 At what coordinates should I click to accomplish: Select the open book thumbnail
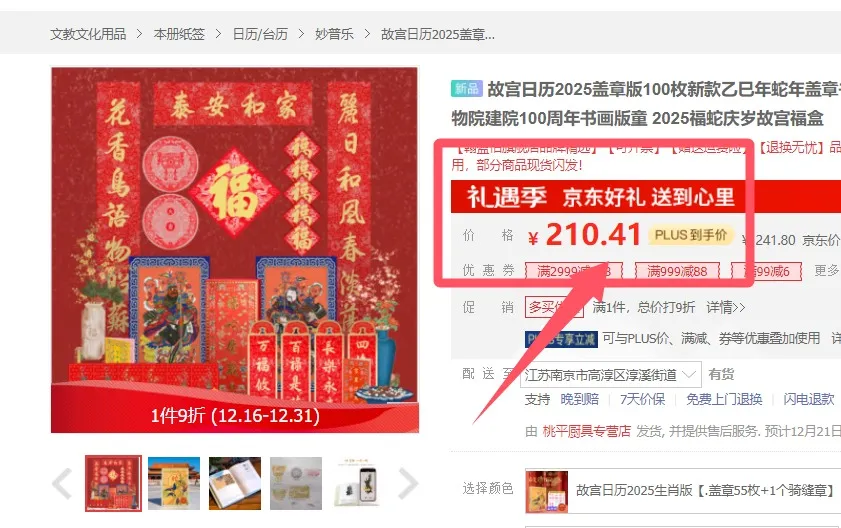(235, 483)
